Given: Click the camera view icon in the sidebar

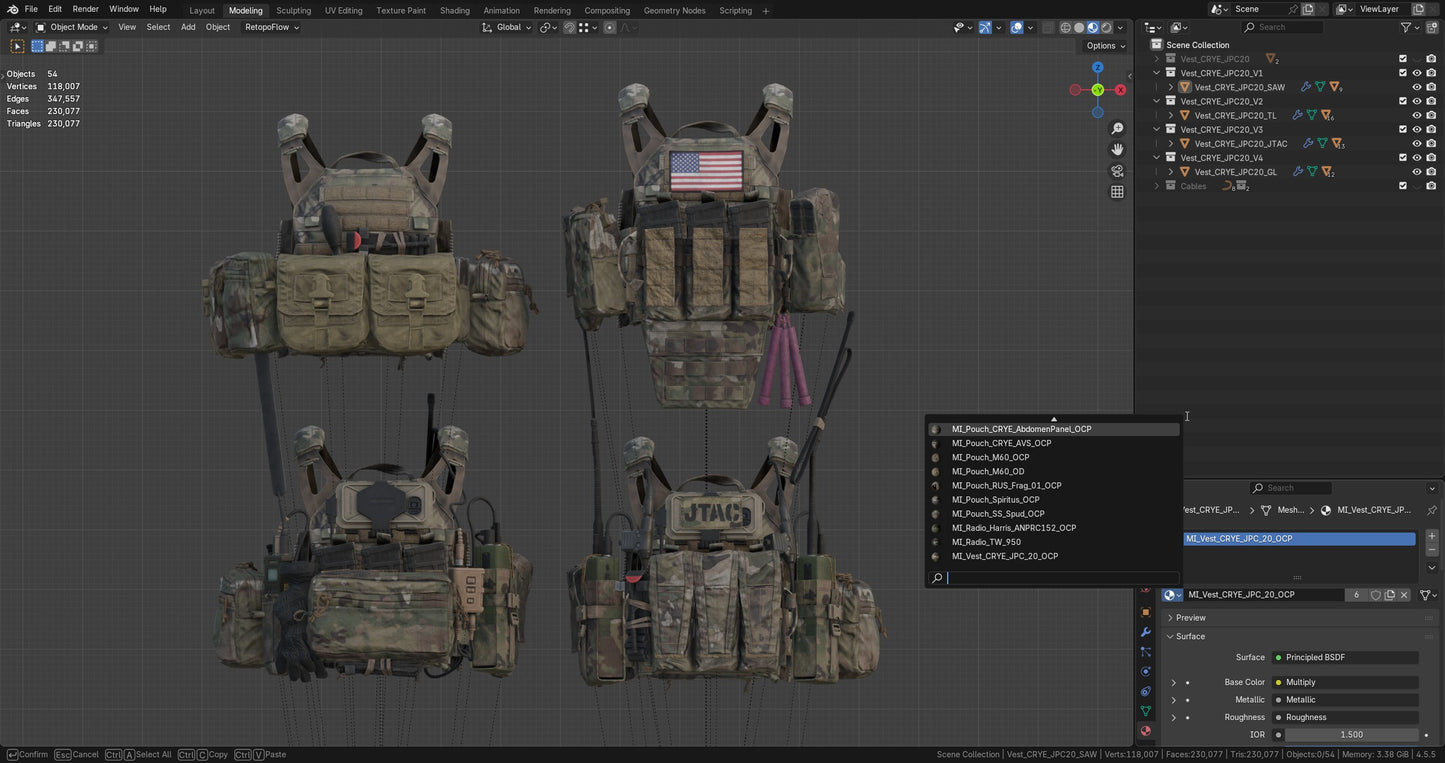Looking at the screenshot, I should click(x=1117, y=170).
